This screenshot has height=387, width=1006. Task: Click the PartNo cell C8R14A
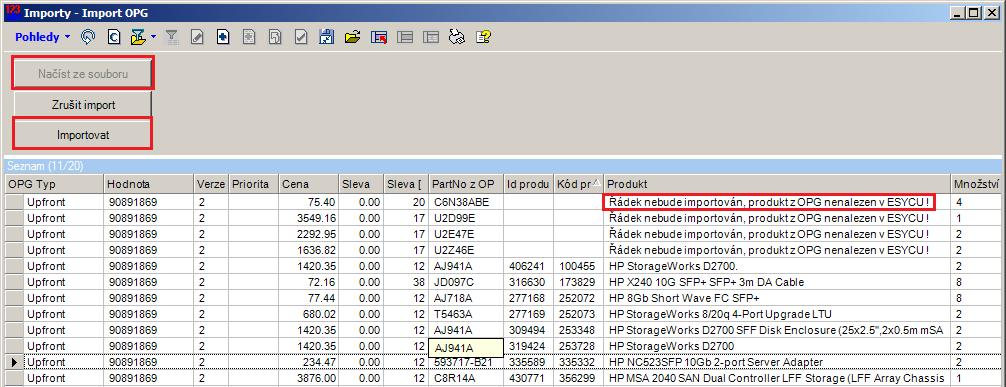(466, 379)
